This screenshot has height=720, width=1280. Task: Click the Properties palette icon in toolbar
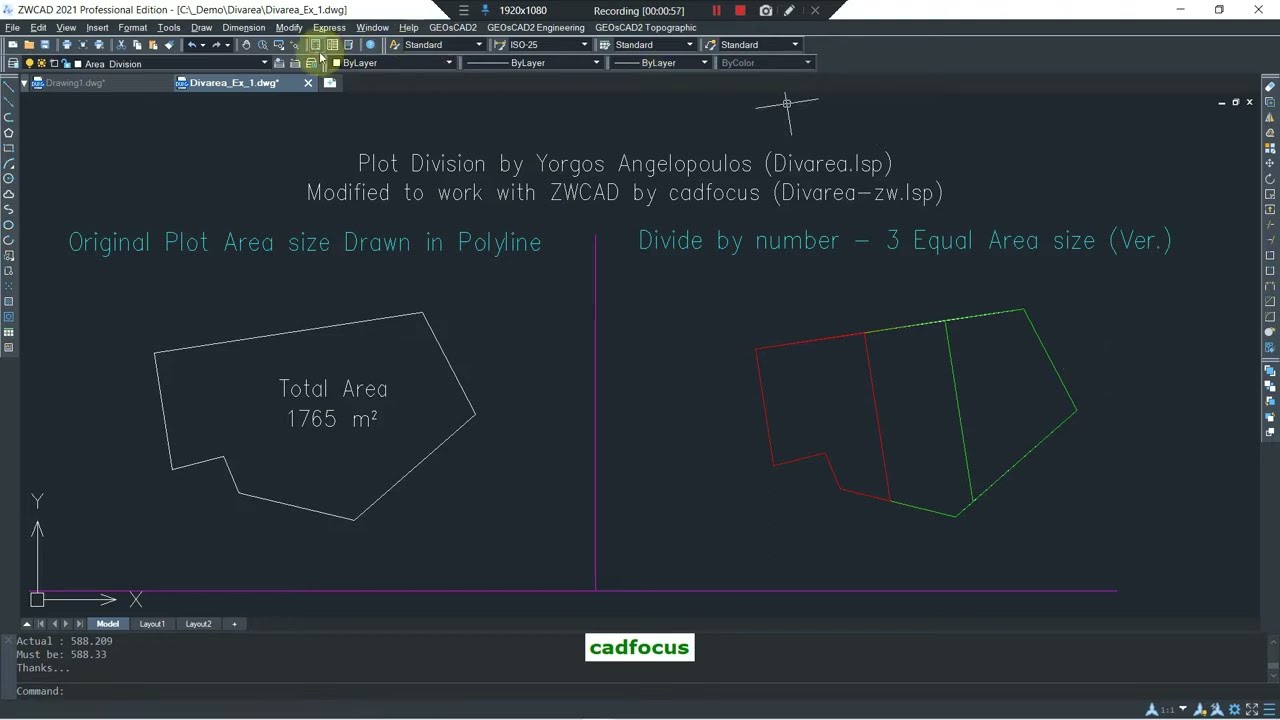click(x=316, y=44)
